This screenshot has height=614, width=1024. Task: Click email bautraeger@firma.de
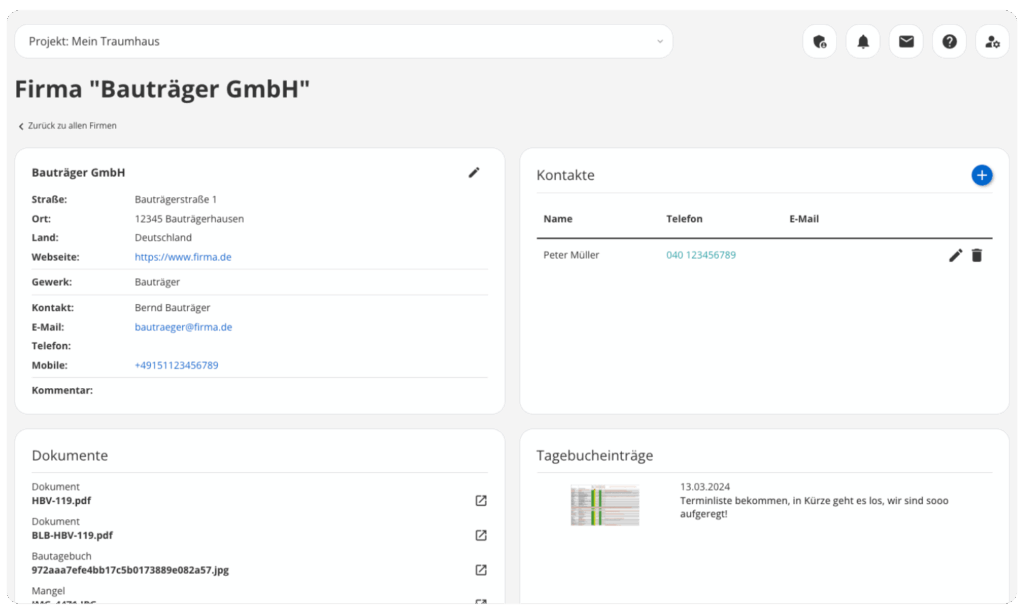pyautogui.click(x=183, y=327)
